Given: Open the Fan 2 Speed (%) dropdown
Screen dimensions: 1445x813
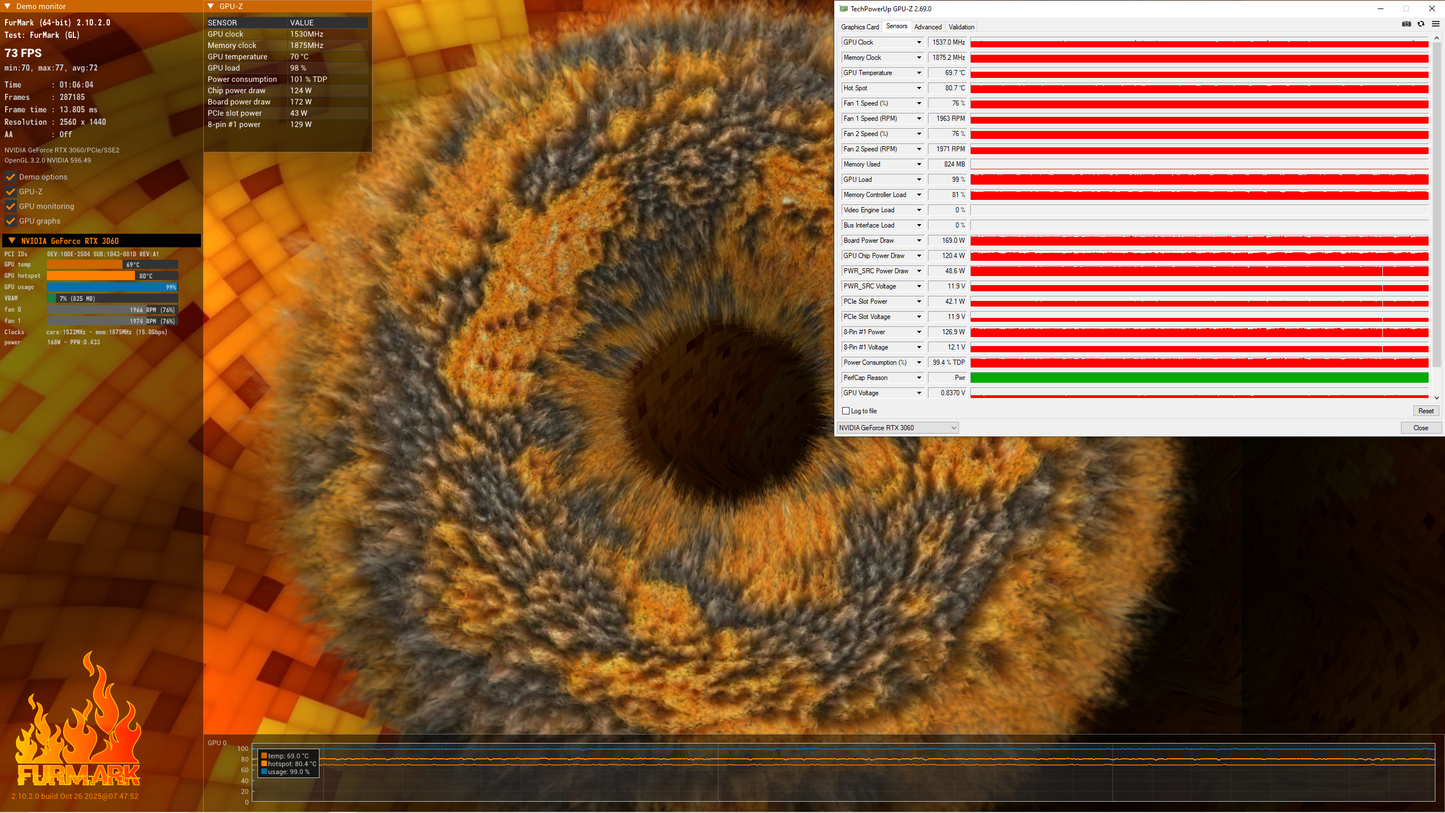Looking at the screenshot, I should click(x=919, y=134).
